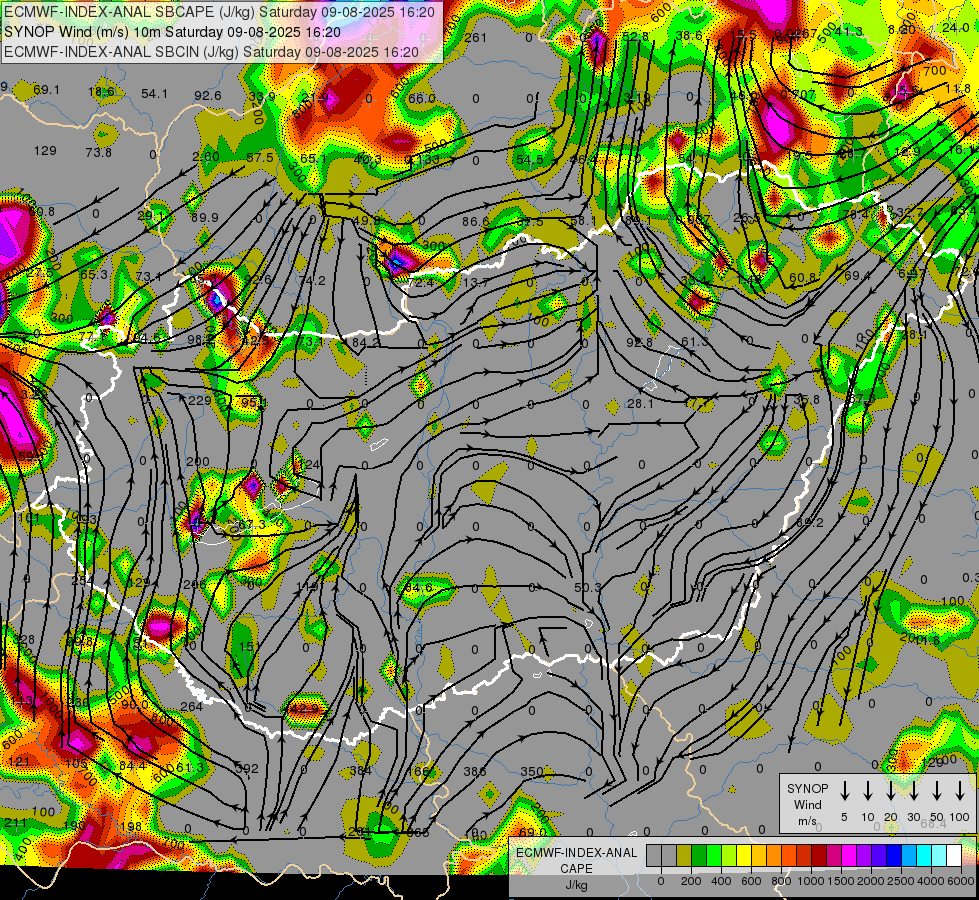This screenshot has height=900, width=979.
Task: Click the map value '35.8'
Action: click(806, 400)
